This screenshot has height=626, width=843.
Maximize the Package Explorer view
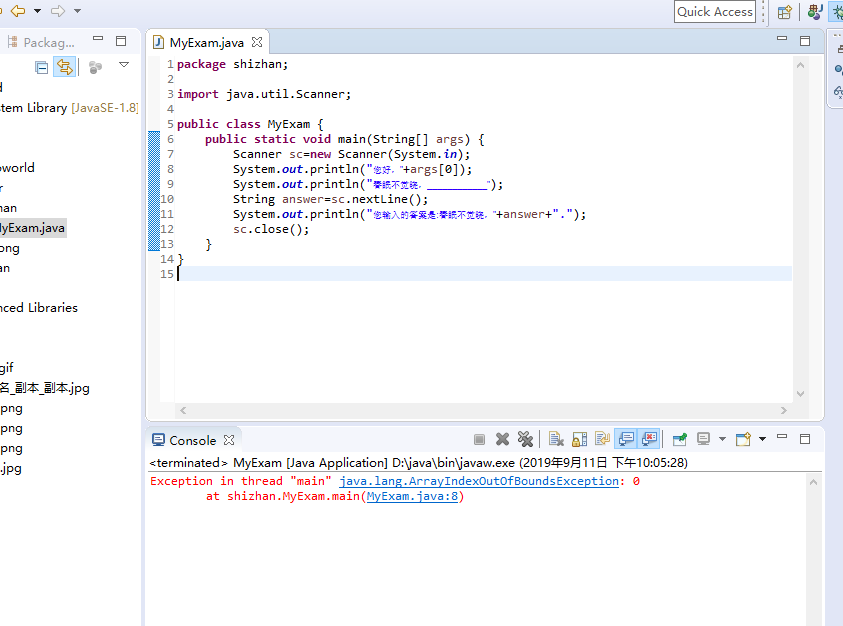click(121, 41)
